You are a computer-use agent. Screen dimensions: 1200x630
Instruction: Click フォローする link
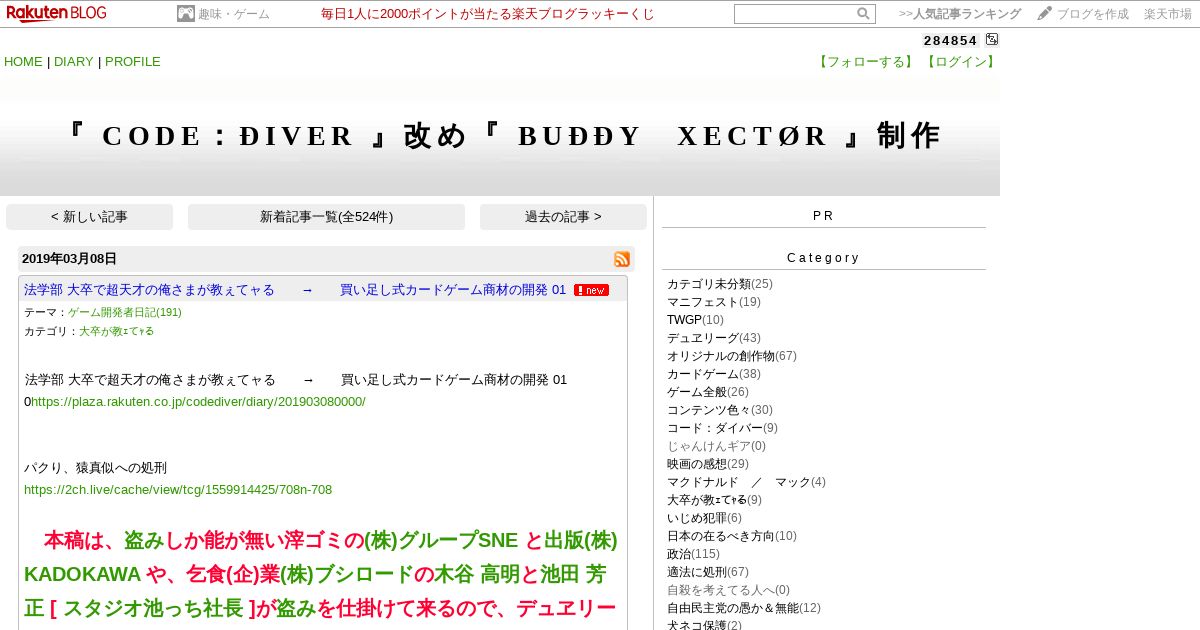(865, 62)
